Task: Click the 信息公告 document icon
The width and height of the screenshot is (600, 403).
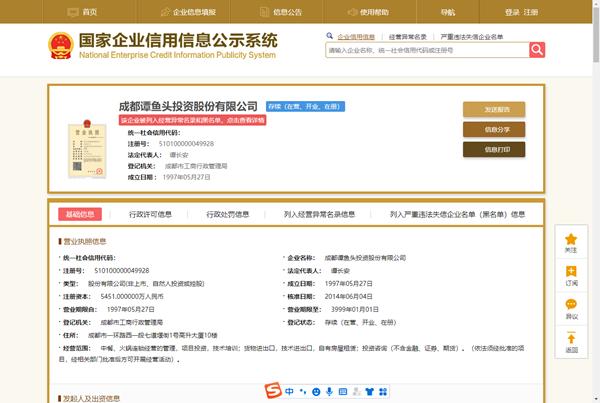Action: point(264,12)
